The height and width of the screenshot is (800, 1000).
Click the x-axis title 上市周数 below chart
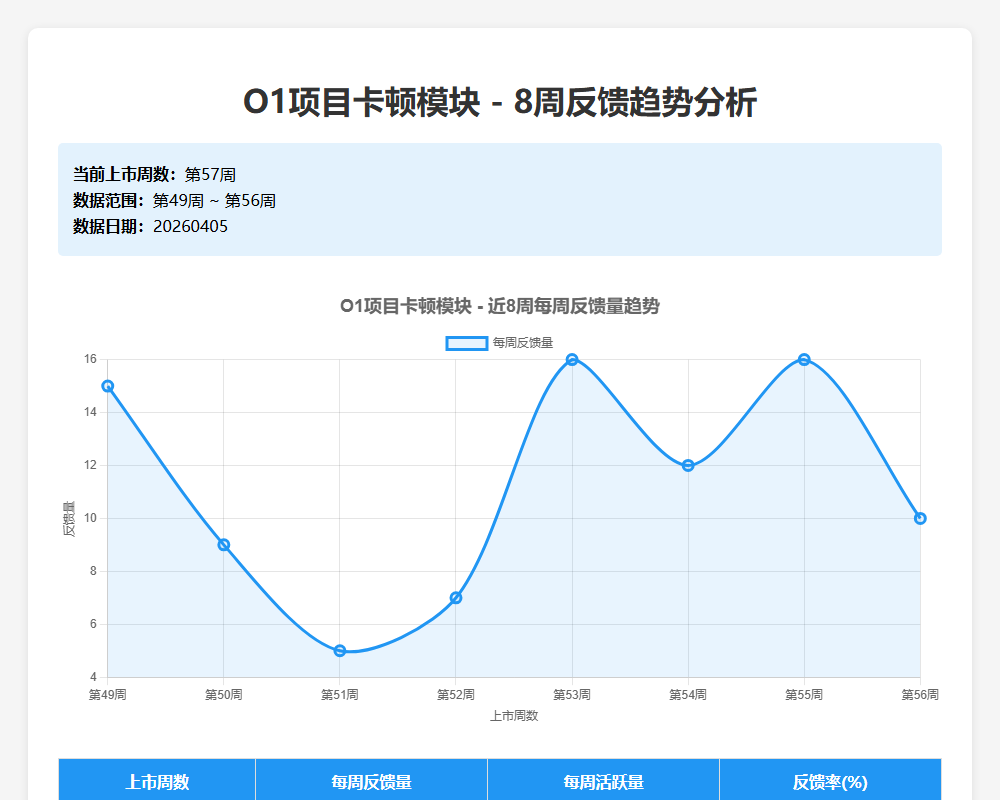[x=514, y=716]
